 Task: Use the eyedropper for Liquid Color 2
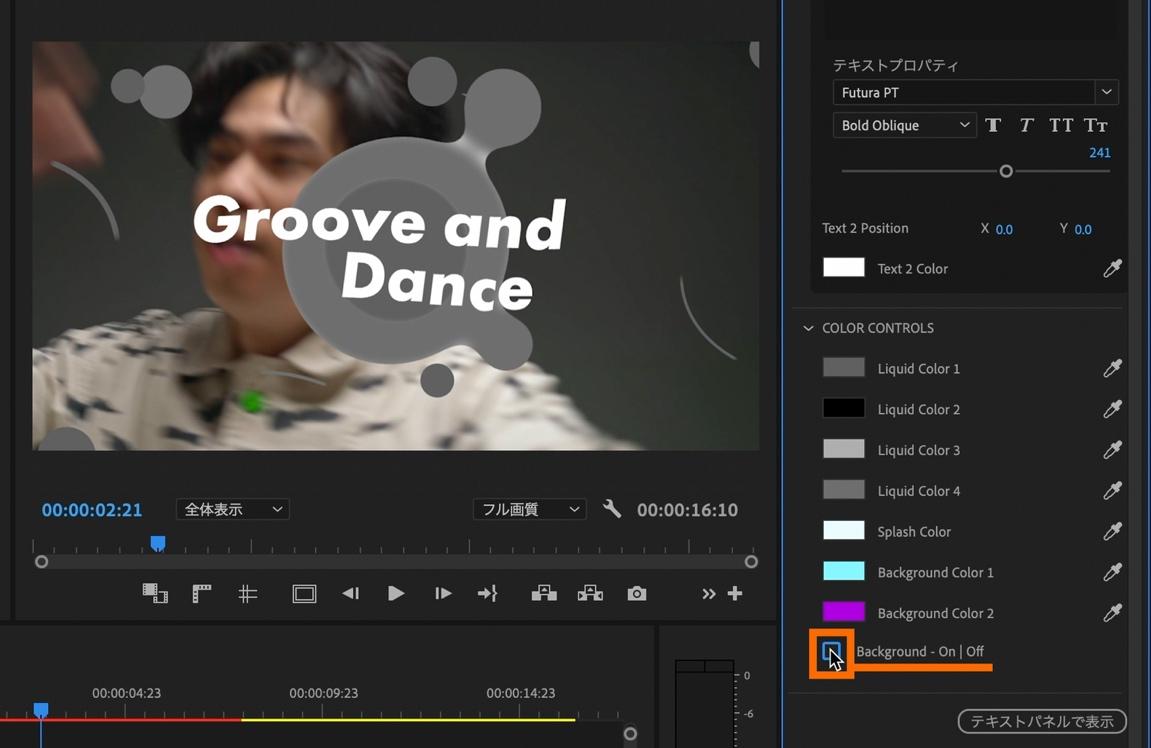tap(1112, 409)
